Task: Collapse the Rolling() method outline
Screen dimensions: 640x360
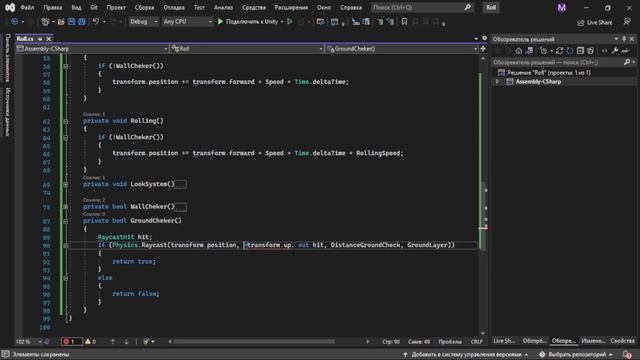Action: (x=66, y=121)
